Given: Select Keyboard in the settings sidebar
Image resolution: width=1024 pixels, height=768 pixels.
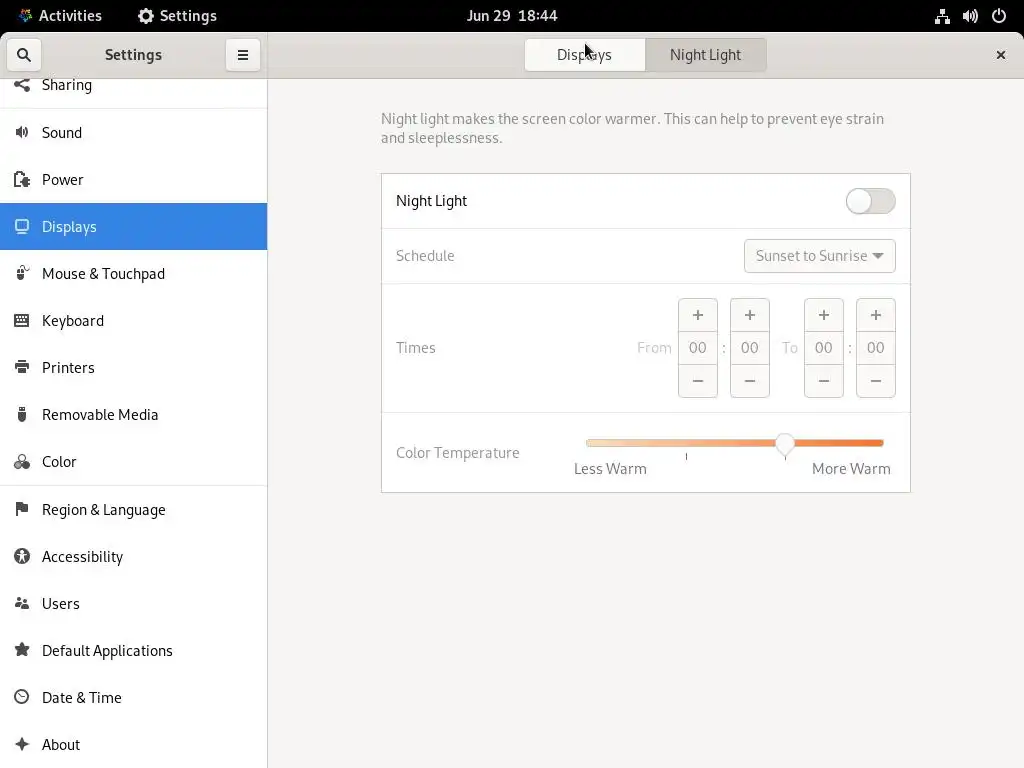Looking at the screenshot, I should coord(133,321).
